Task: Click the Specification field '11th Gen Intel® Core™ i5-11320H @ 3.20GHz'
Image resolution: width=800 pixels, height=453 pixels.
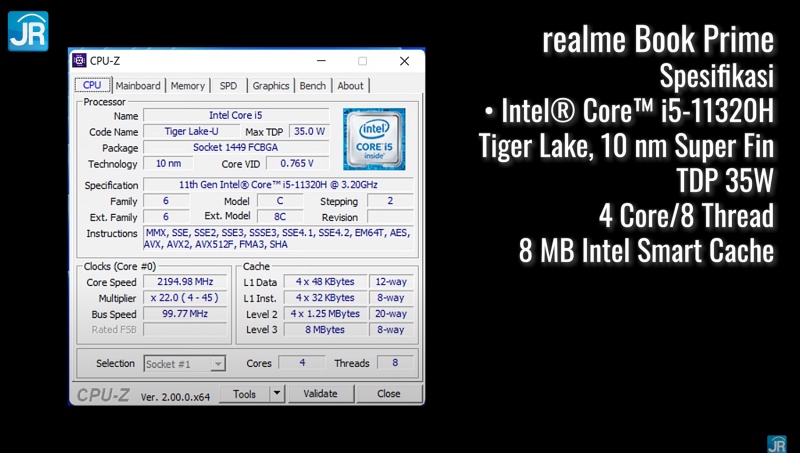Action: coord(278,185)
